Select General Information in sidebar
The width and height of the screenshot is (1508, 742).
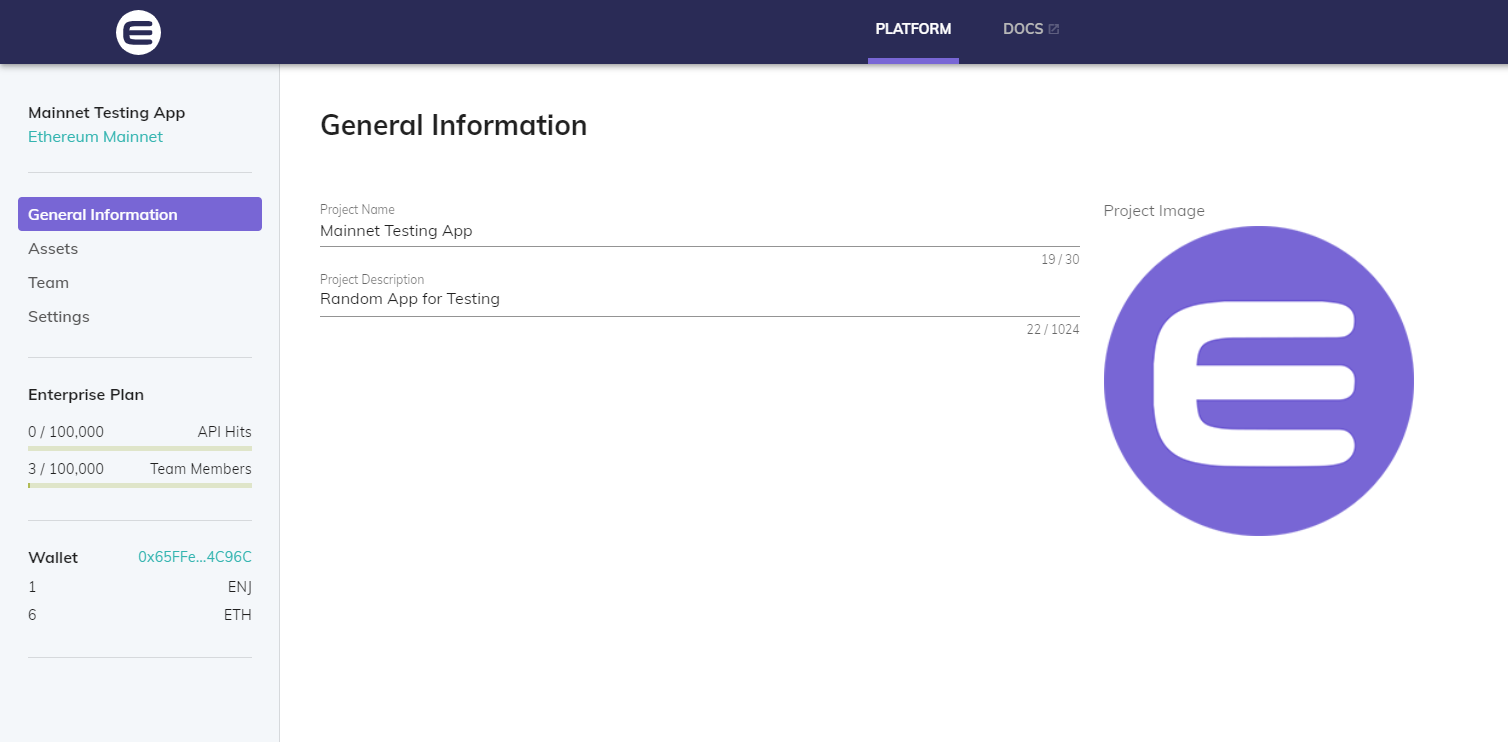click(x=140, y=214)
